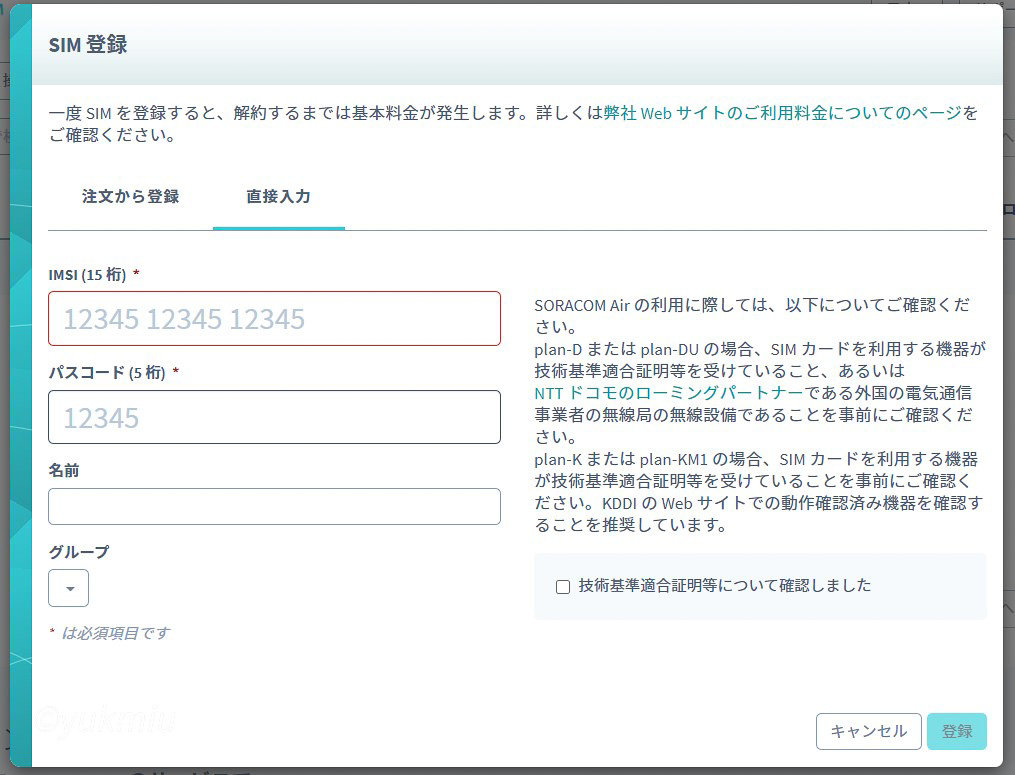
Task: Click the パスコード (5 桁) field label
Action: tap(107, 372)
